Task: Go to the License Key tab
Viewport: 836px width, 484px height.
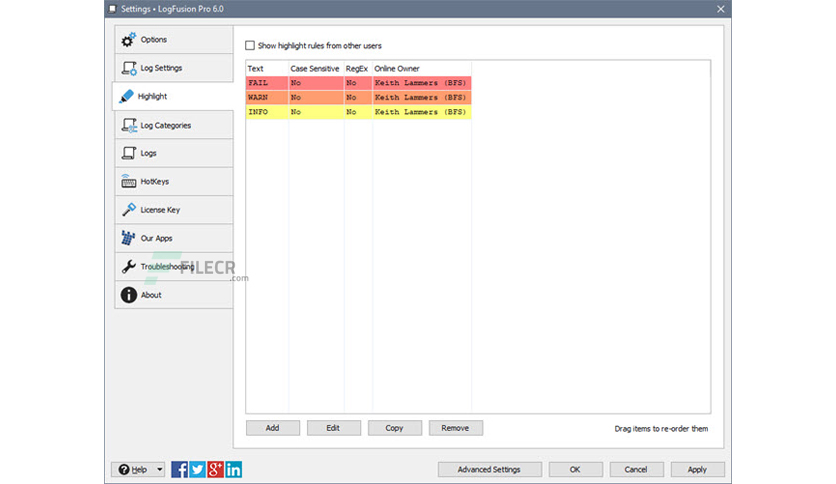Action: pos(174,210)
